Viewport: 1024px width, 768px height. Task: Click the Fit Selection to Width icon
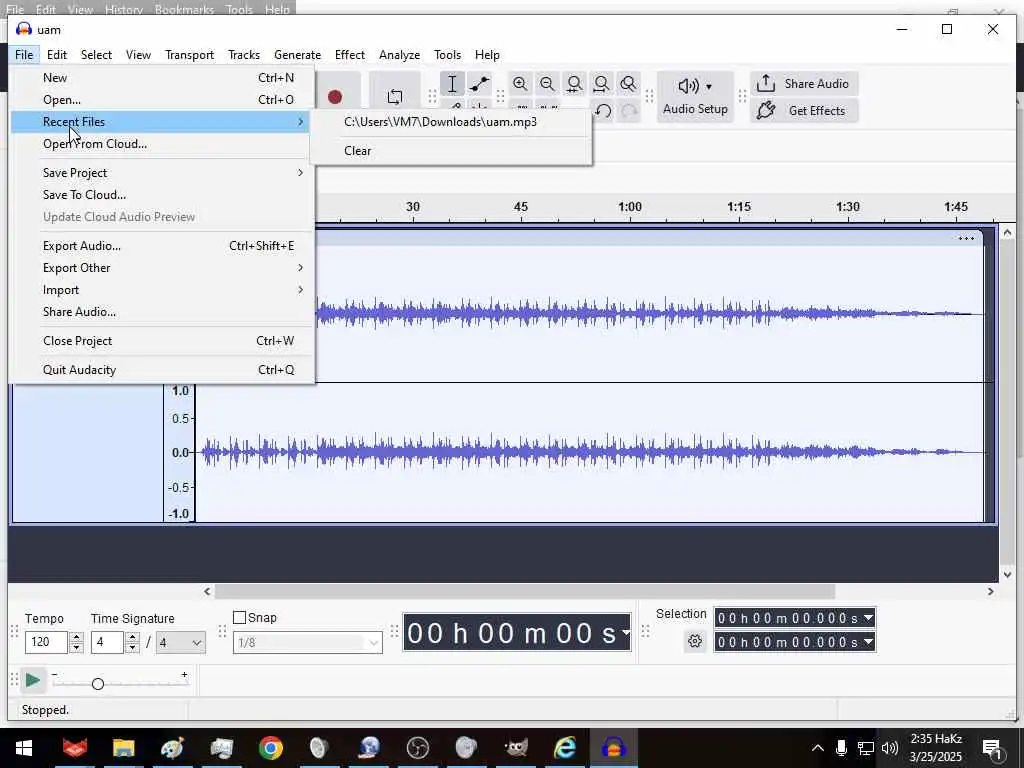[x=574, y=84]
